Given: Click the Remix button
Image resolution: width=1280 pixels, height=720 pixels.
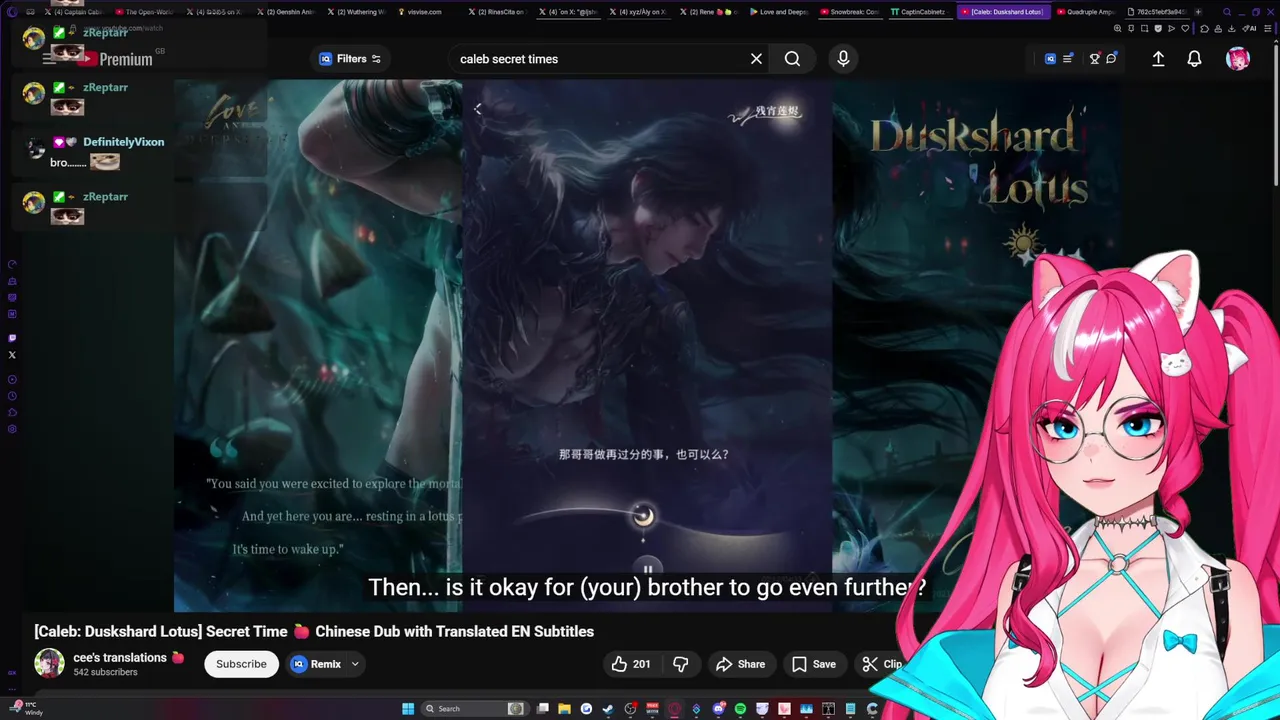Looking at the screenshot, I should [316, 664].
